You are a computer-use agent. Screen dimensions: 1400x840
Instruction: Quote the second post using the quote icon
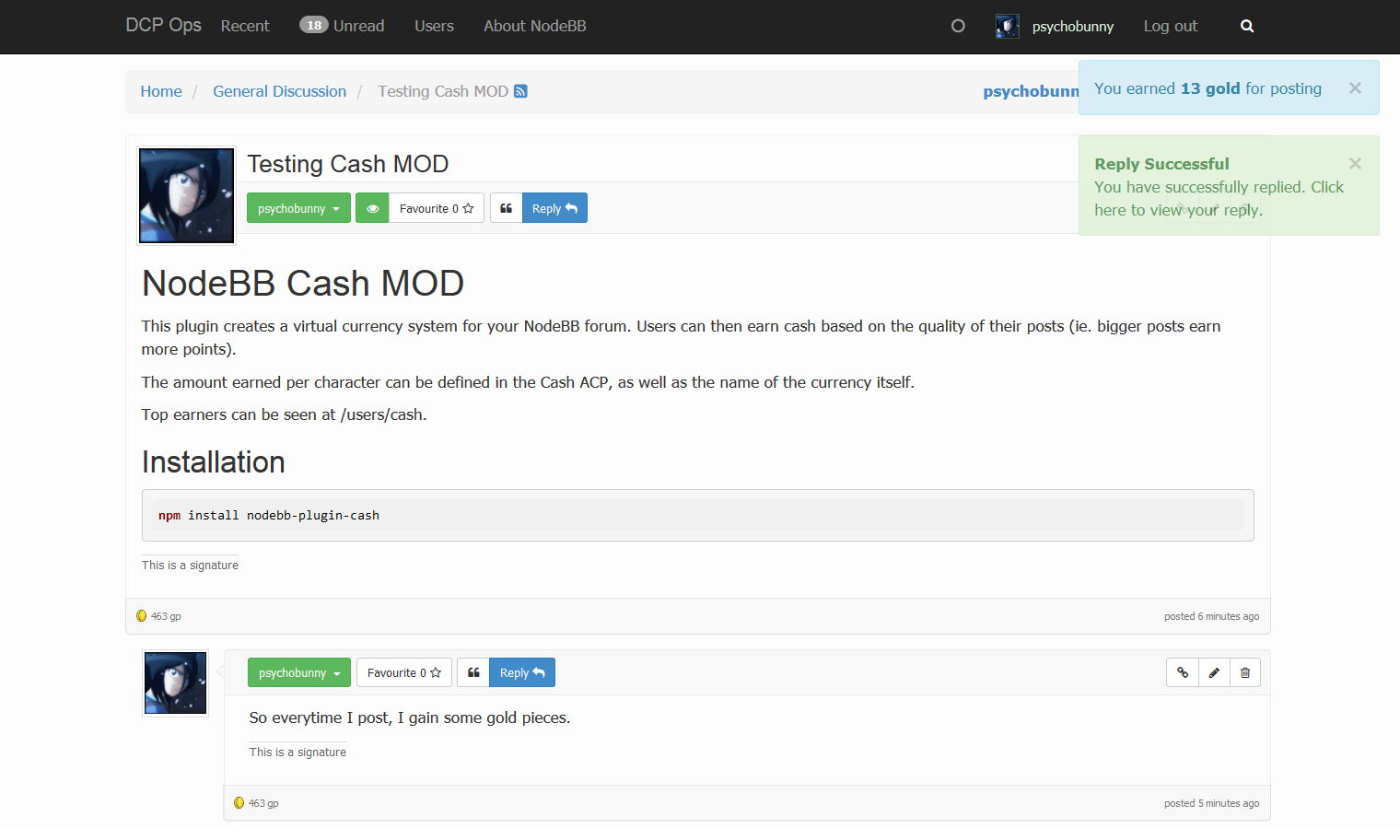pos(473,672)
